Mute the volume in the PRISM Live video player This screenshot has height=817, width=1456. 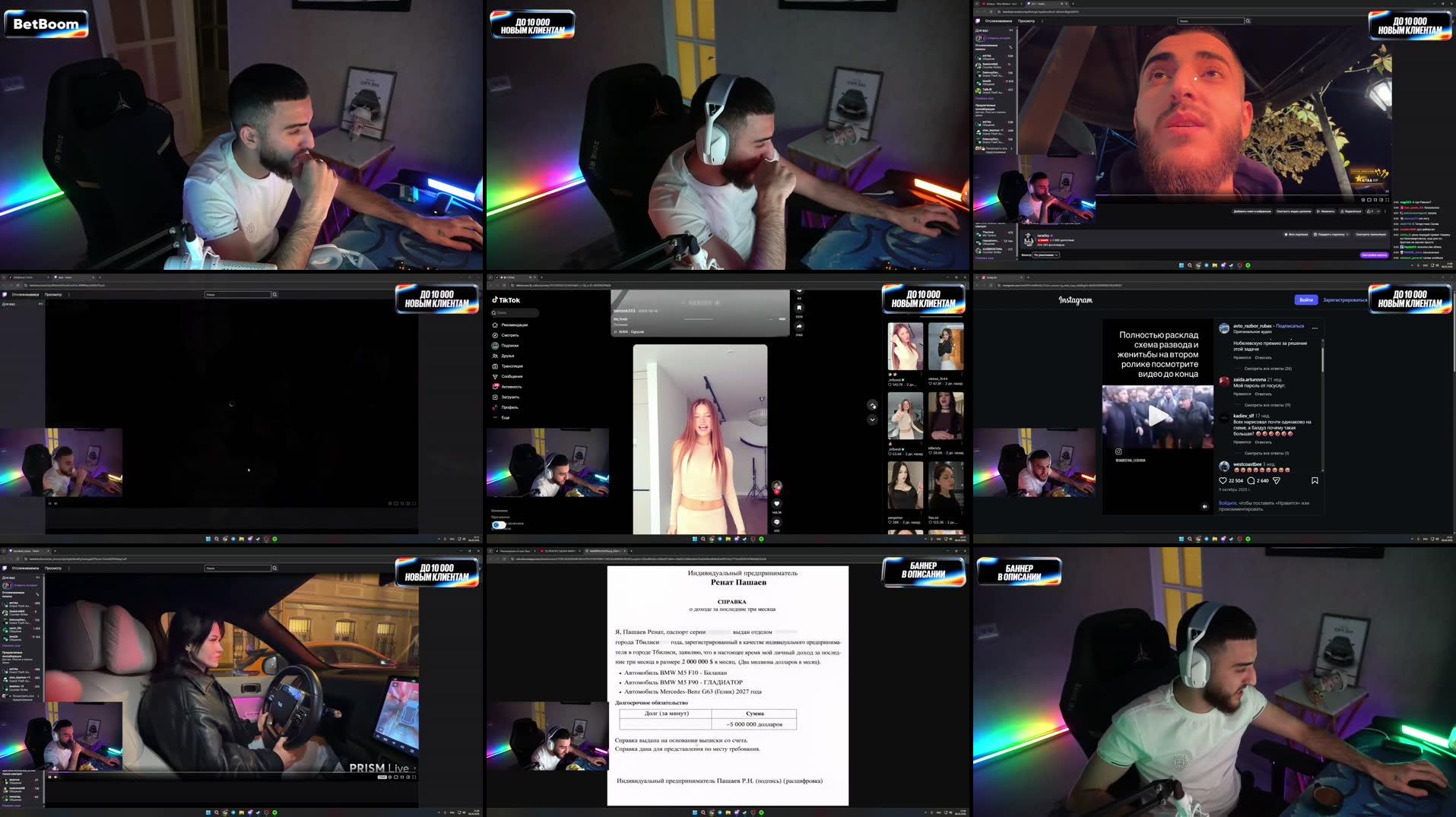pos(56,777)
